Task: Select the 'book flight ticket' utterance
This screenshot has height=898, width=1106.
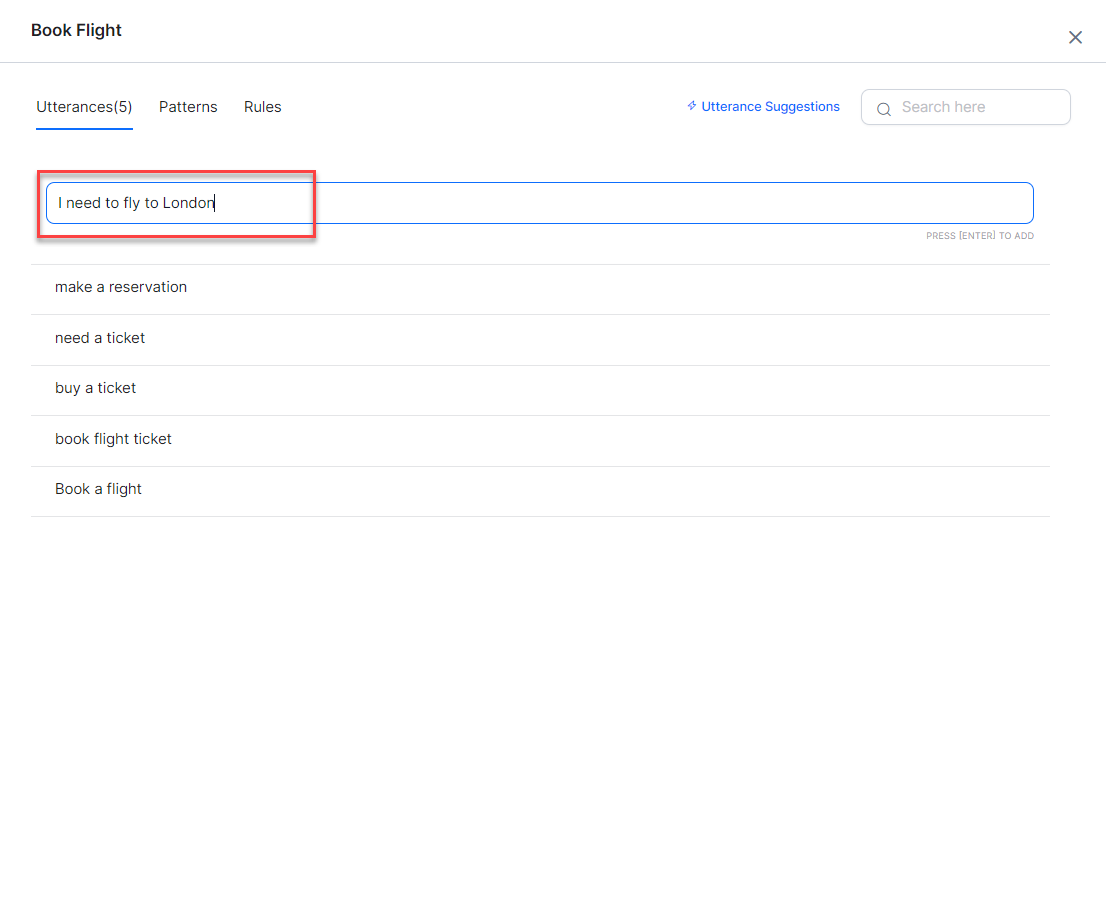Action: pyautogui.click(x=113, y=439)
